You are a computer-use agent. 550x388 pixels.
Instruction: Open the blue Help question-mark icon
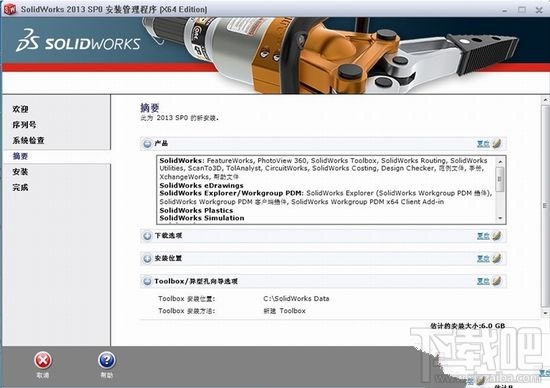[x=107, y=360]
